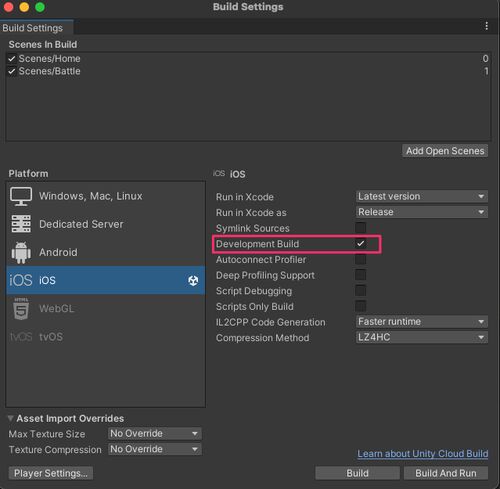Click the Development Build label

point(257,244)
